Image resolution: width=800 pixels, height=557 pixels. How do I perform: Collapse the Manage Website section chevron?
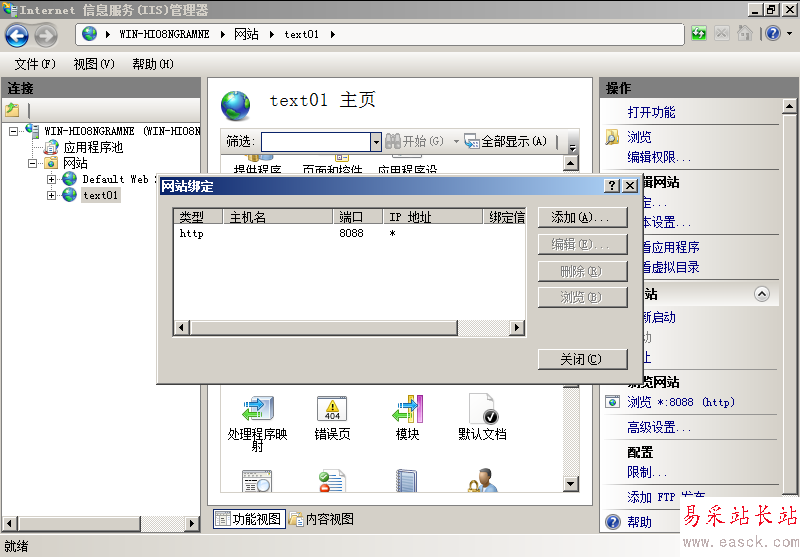[x=762, y=294]
